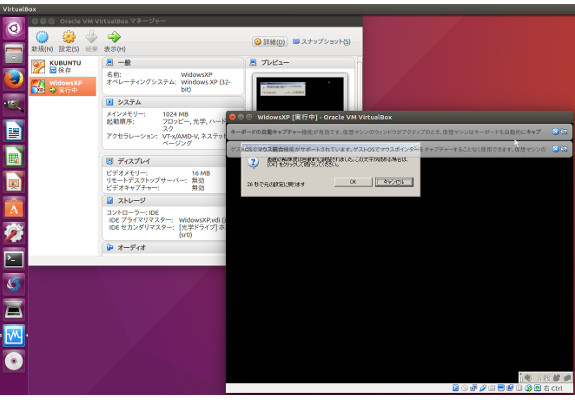Launch Firefox from the launcher

[14, 80]
